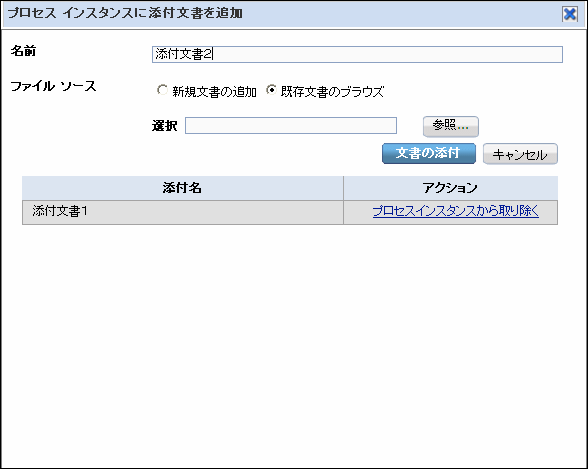Click the キャンセル button
The width and height of the screenshot is (588, 469).
520,154
